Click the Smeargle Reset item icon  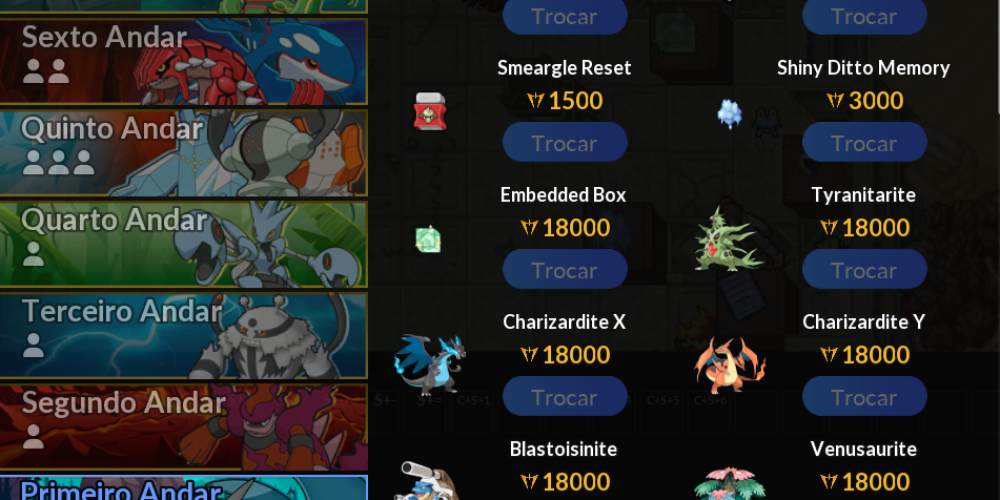tap(430, 111)
